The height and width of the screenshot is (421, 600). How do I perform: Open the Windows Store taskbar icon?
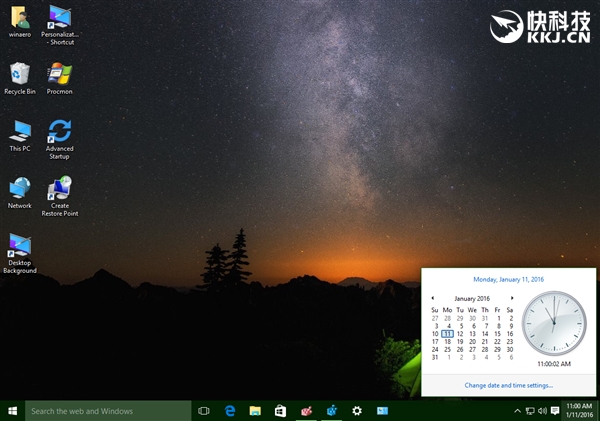(x=280, y=411)
